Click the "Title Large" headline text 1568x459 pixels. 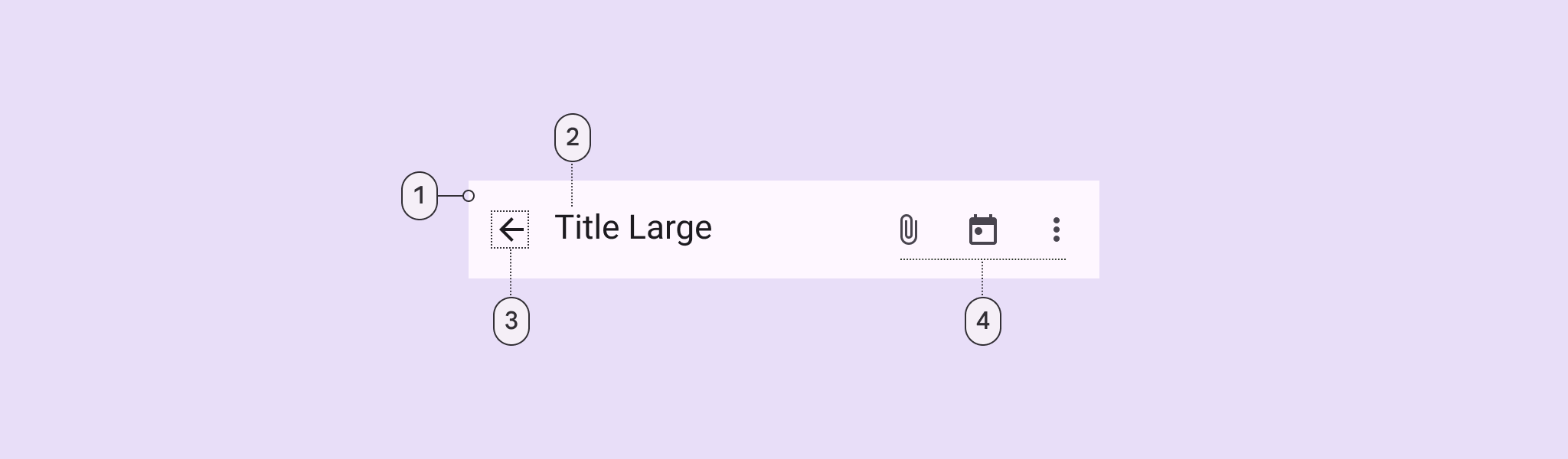[x=633, y=228]
